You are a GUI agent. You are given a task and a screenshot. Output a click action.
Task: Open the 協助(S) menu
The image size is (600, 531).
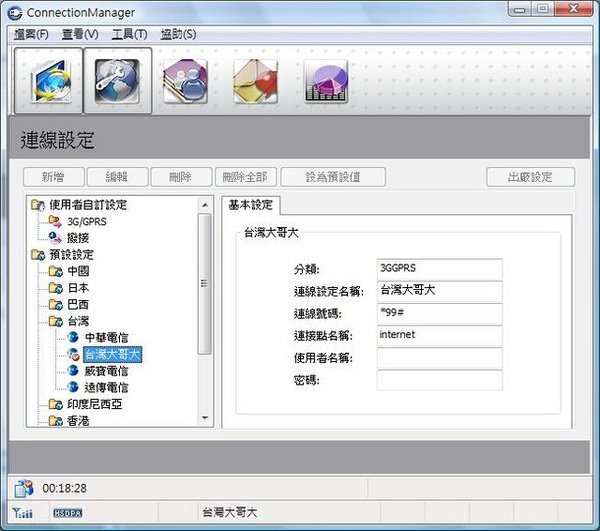tap(178, 34)
